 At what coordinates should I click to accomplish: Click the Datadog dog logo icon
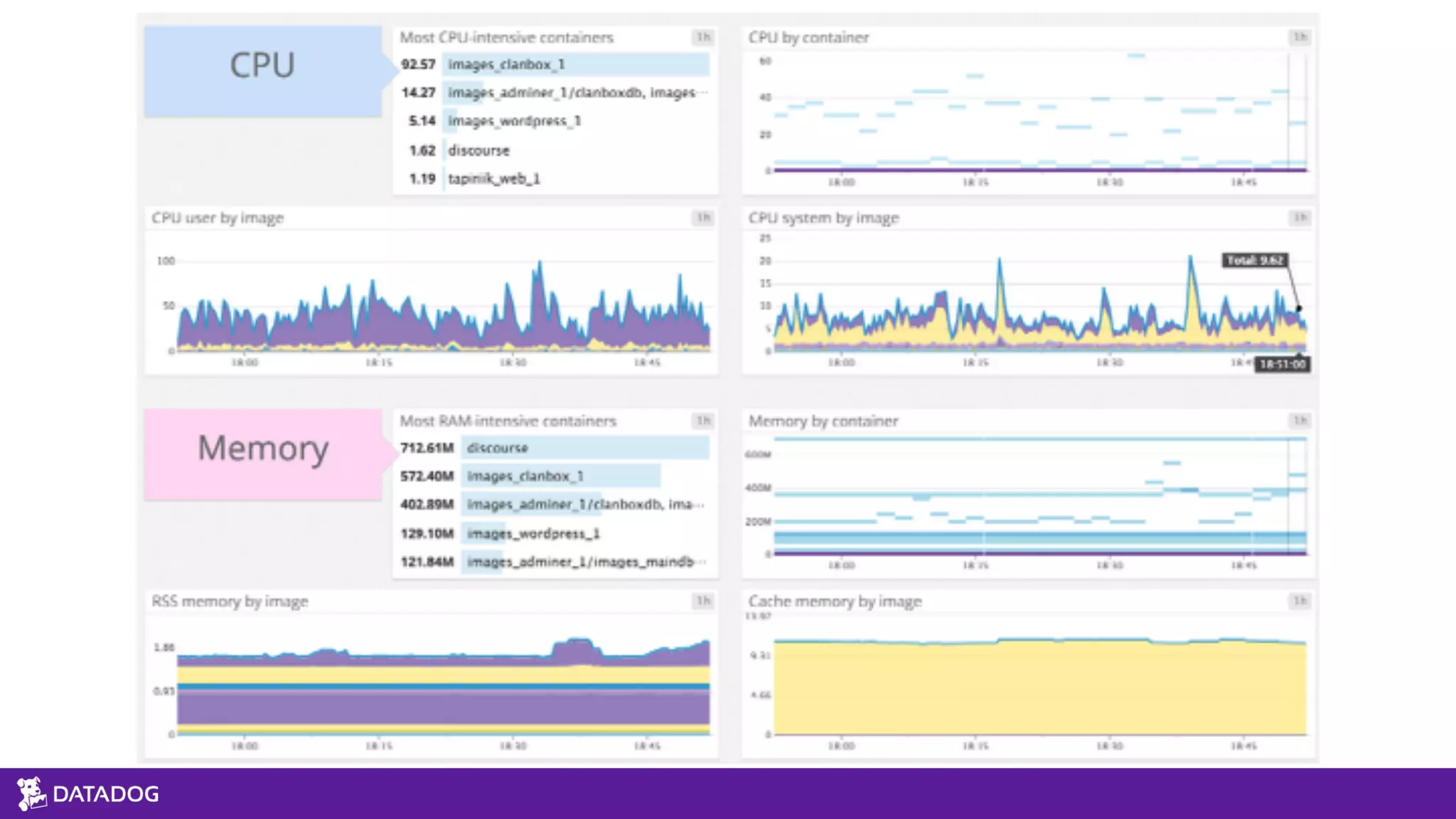point(31,793)
